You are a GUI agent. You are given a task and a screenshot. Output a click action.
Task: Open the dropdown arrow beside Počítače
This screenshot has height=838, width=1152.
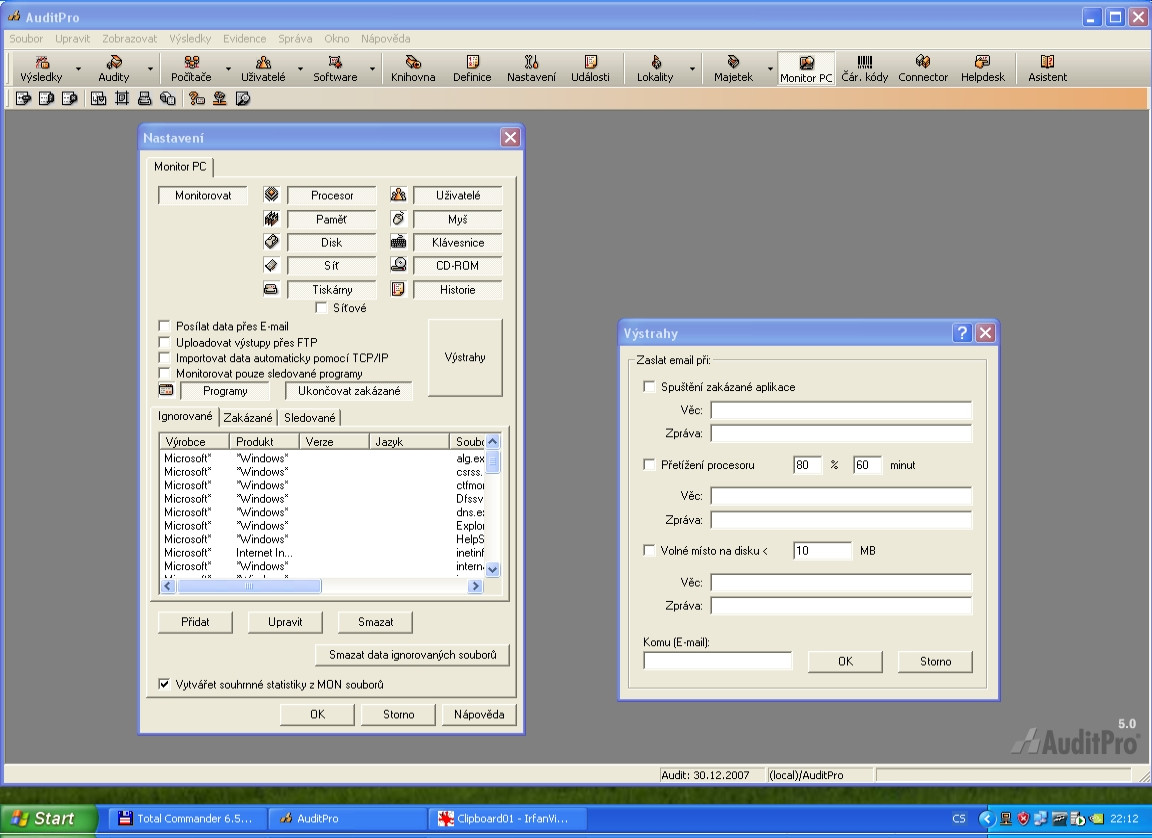[228, 70]
